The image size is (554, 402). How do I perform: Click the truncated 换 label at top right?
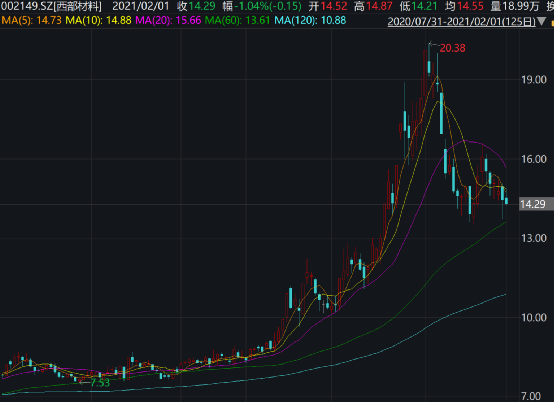(x=550, y=6)
